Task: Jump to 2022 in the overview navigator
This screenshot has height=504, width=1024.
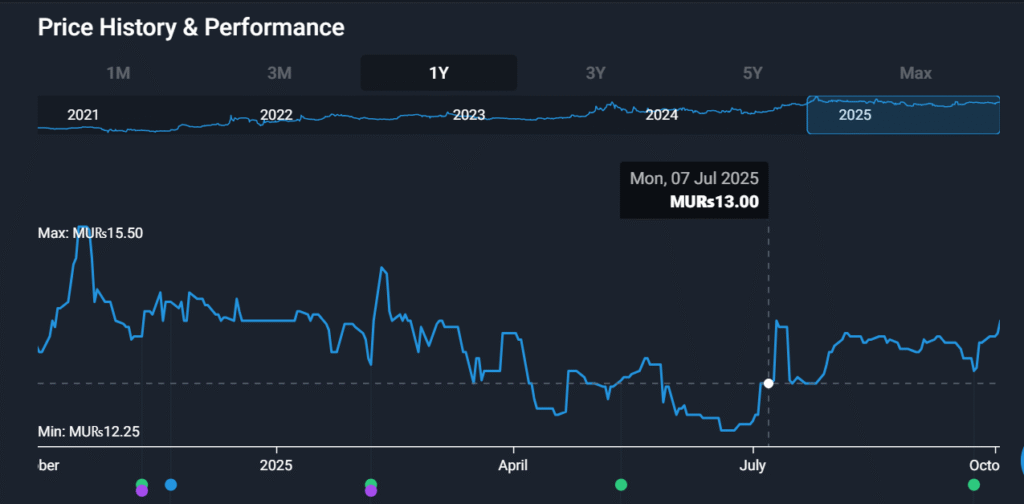Action: (276, 115)
